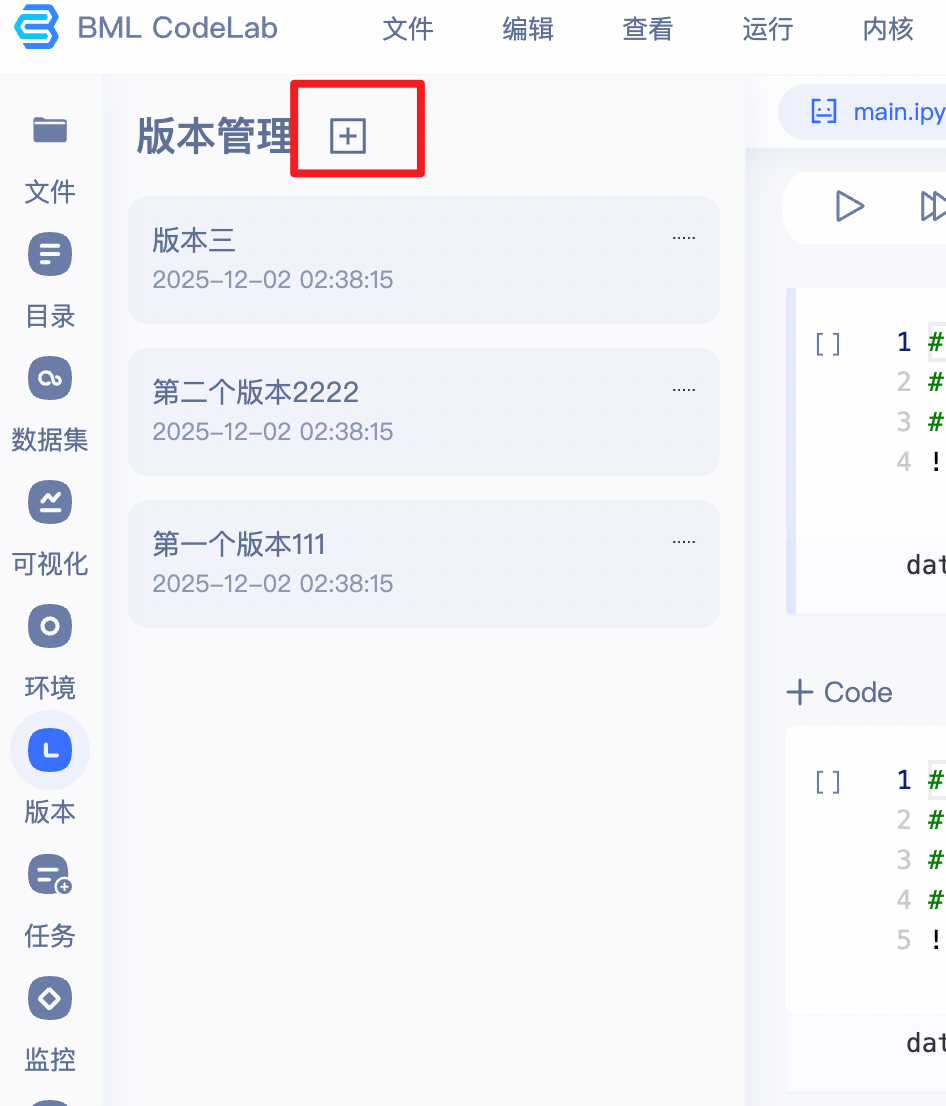
Task: Open the more options menu for 第二个版本2222
Action: [x=683, y=388]
